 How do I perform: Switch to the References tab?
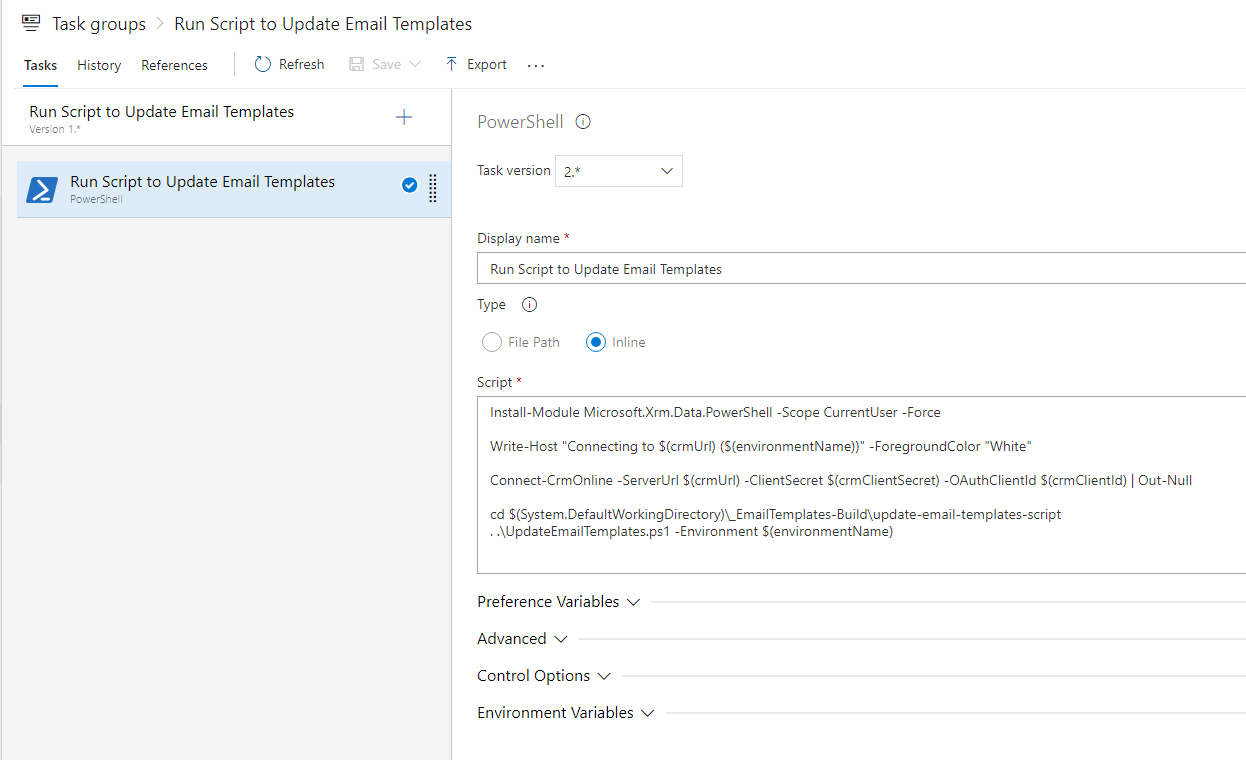coord(174,65)
